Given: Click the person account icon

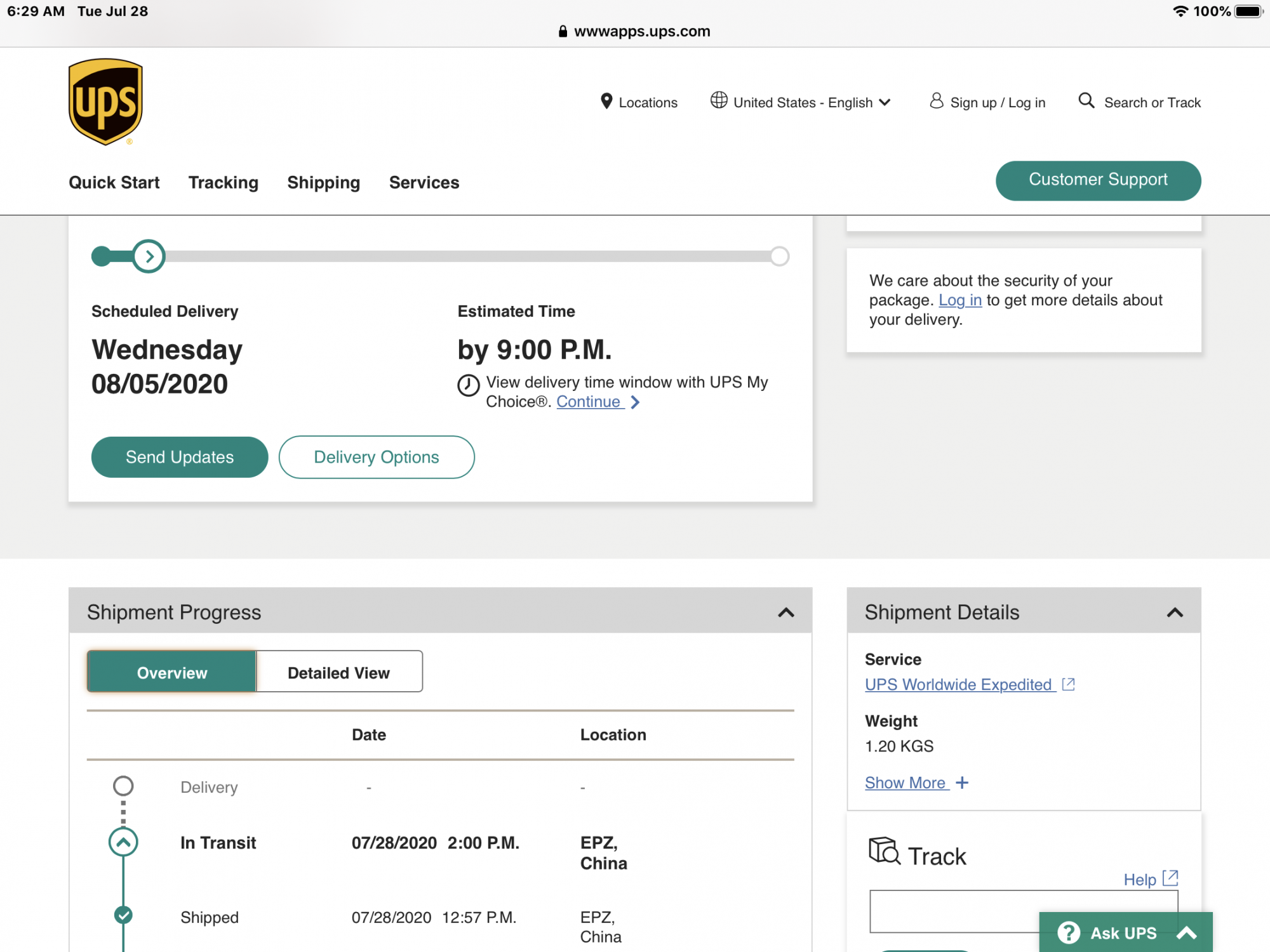Looking at the screenshot, I should coord(936,101).
